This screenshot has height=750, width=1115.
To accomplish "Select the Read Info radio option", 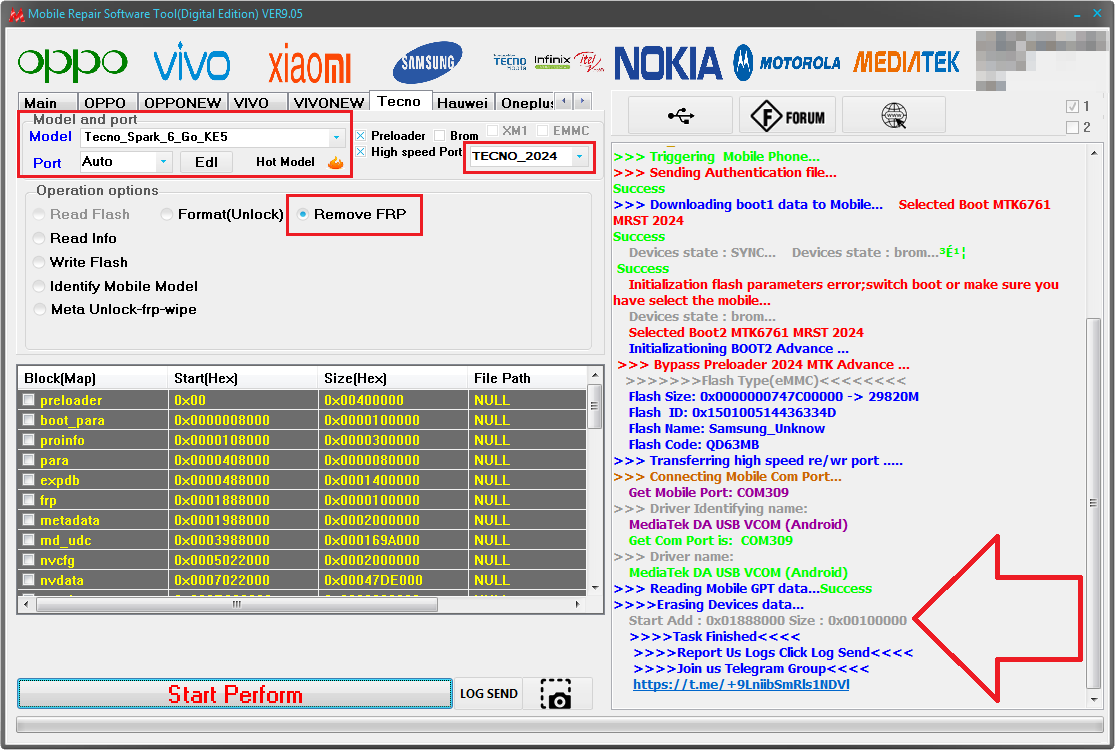I will click(39, 239).
